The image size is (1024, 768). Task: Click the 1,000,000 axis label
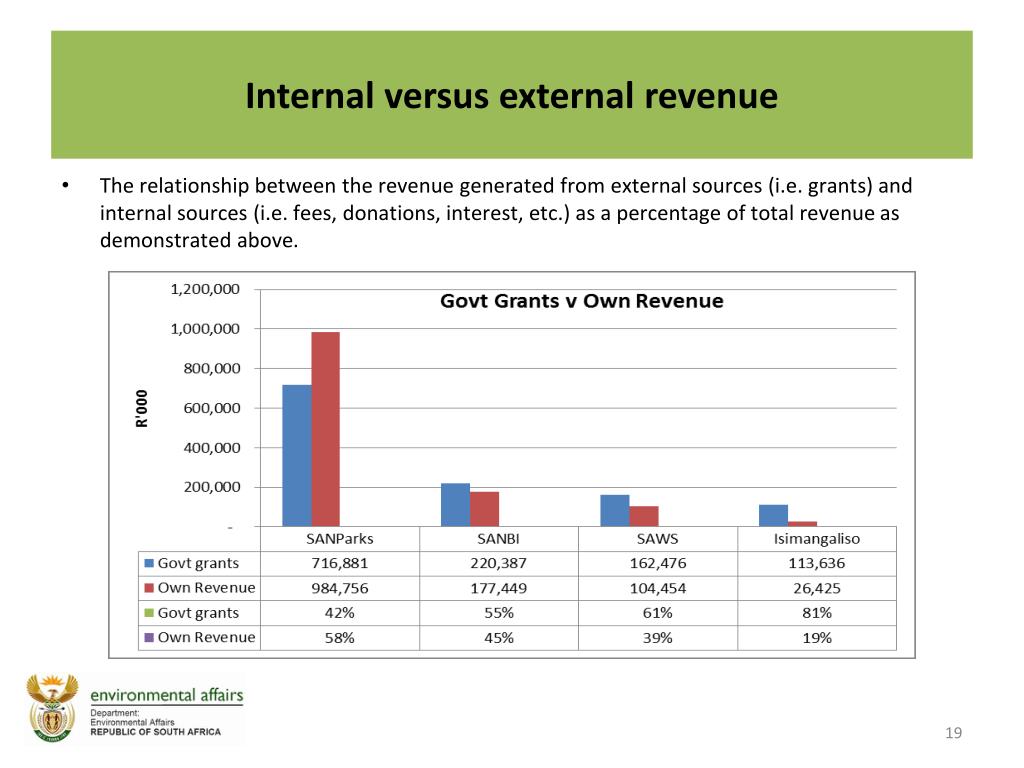[205, 328]
